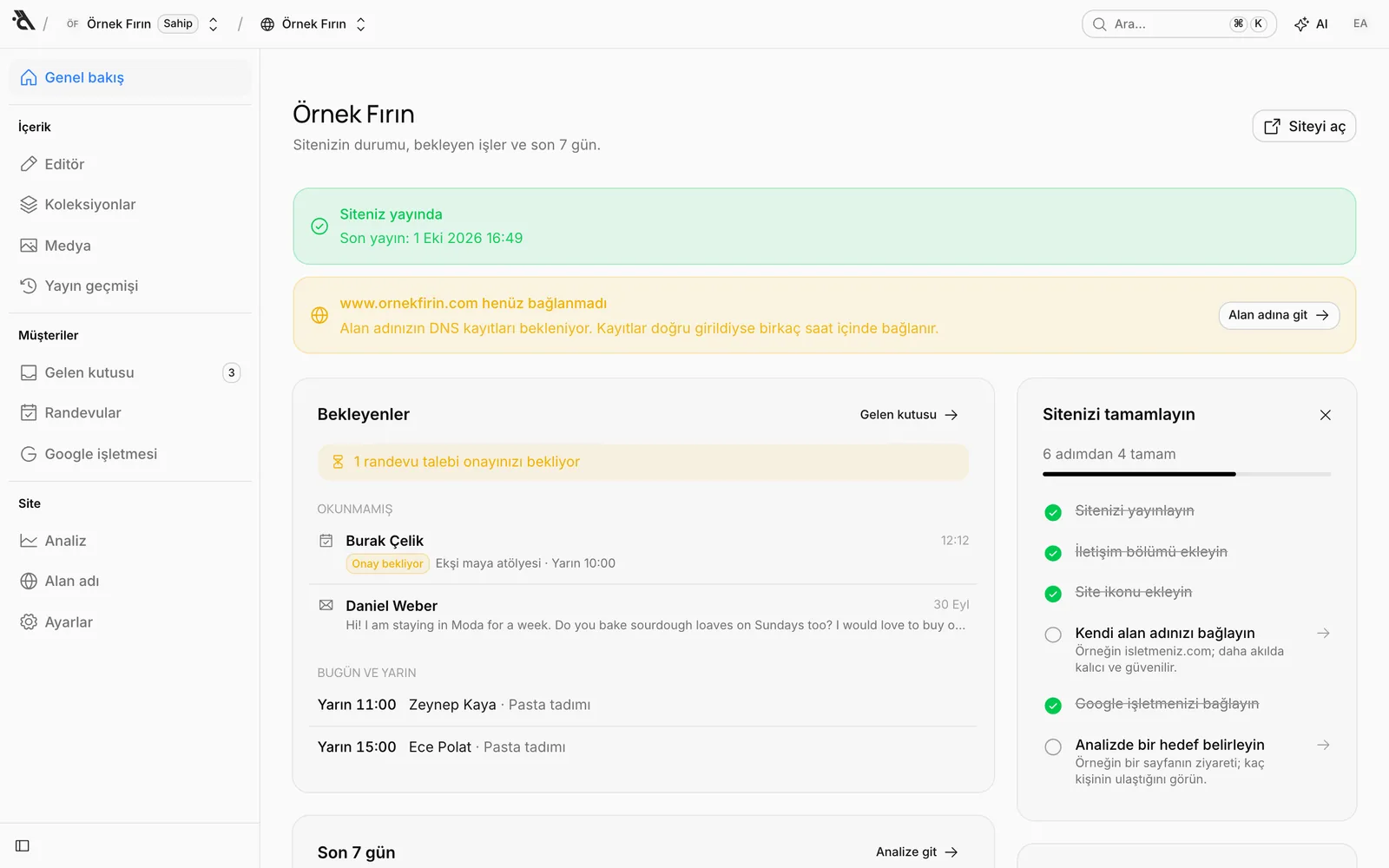Check the Analizde bir hedef belirleyin circle
Image resolution: width=1389 pixels, height=868 pixels.
pyautogui.click(x=1053, y=746)
